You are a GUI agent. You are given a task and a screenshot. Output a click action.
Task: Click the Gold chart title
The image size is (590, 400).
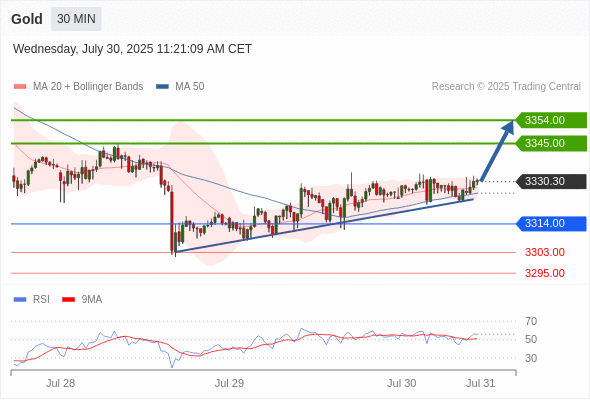pos(27,19)
